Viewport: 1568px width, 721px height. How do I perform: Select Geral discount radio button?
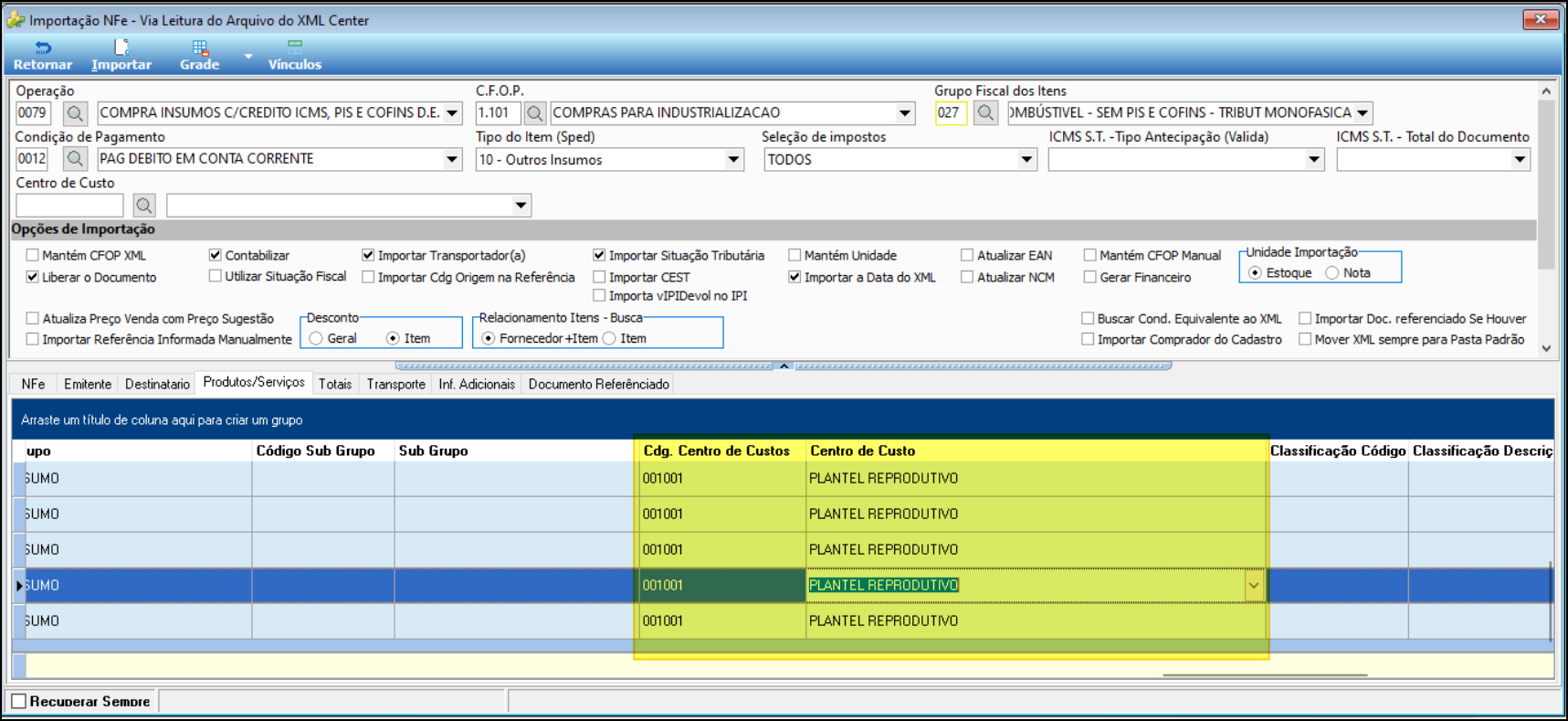coord(316,338)
